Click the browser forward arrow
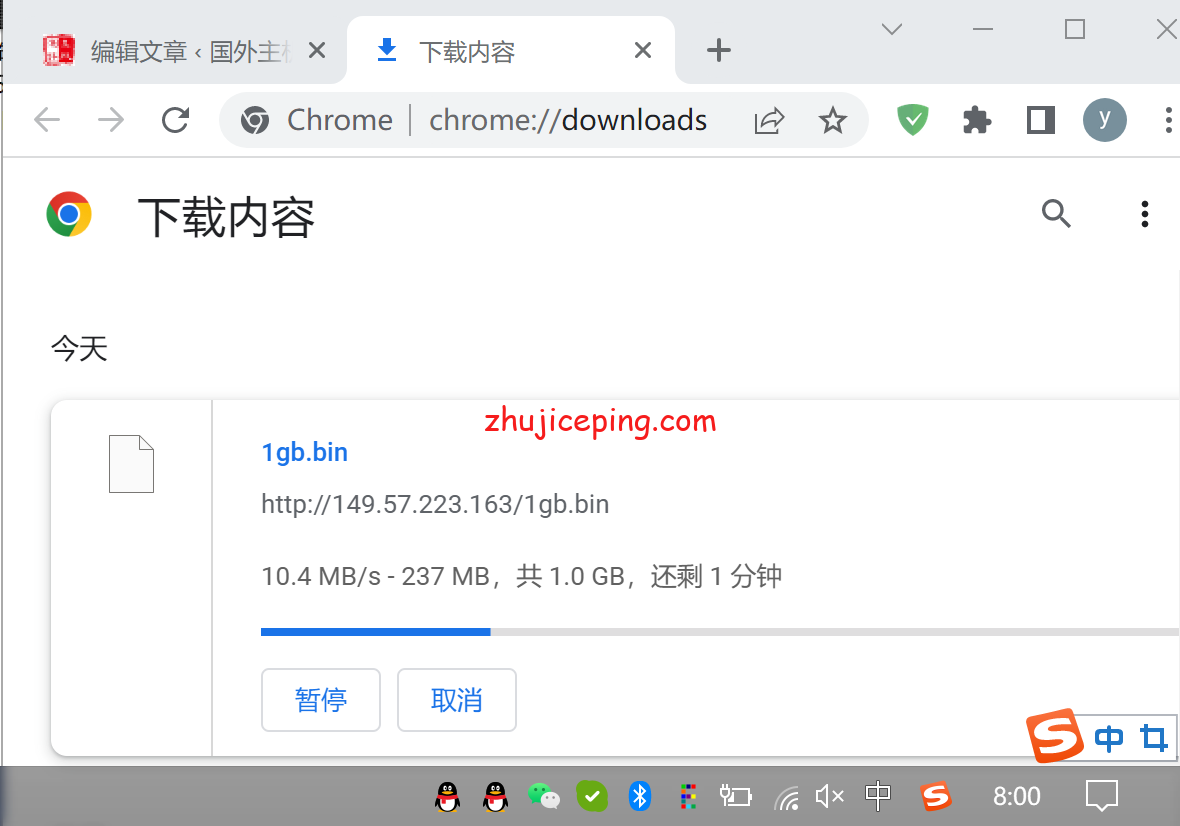The image size is (1180, 826). coord(111,120)
